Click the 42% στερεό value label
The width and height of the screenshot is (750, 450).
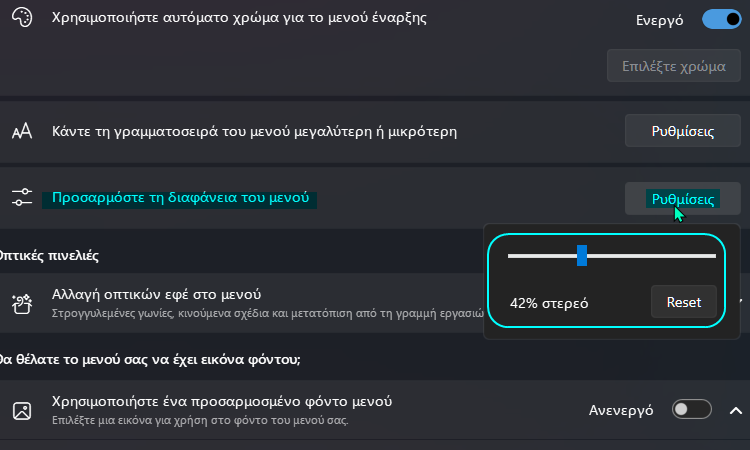pos(549,303)
